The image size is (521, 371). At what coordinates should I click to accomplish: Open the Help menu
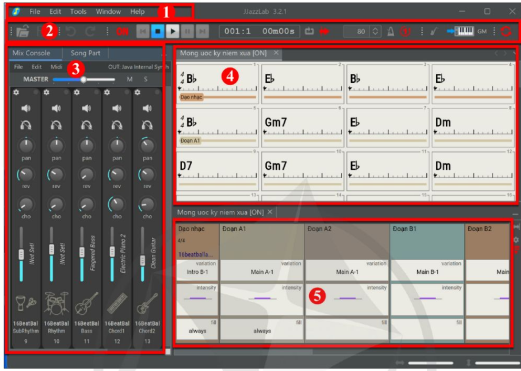(x=137, y=12)
